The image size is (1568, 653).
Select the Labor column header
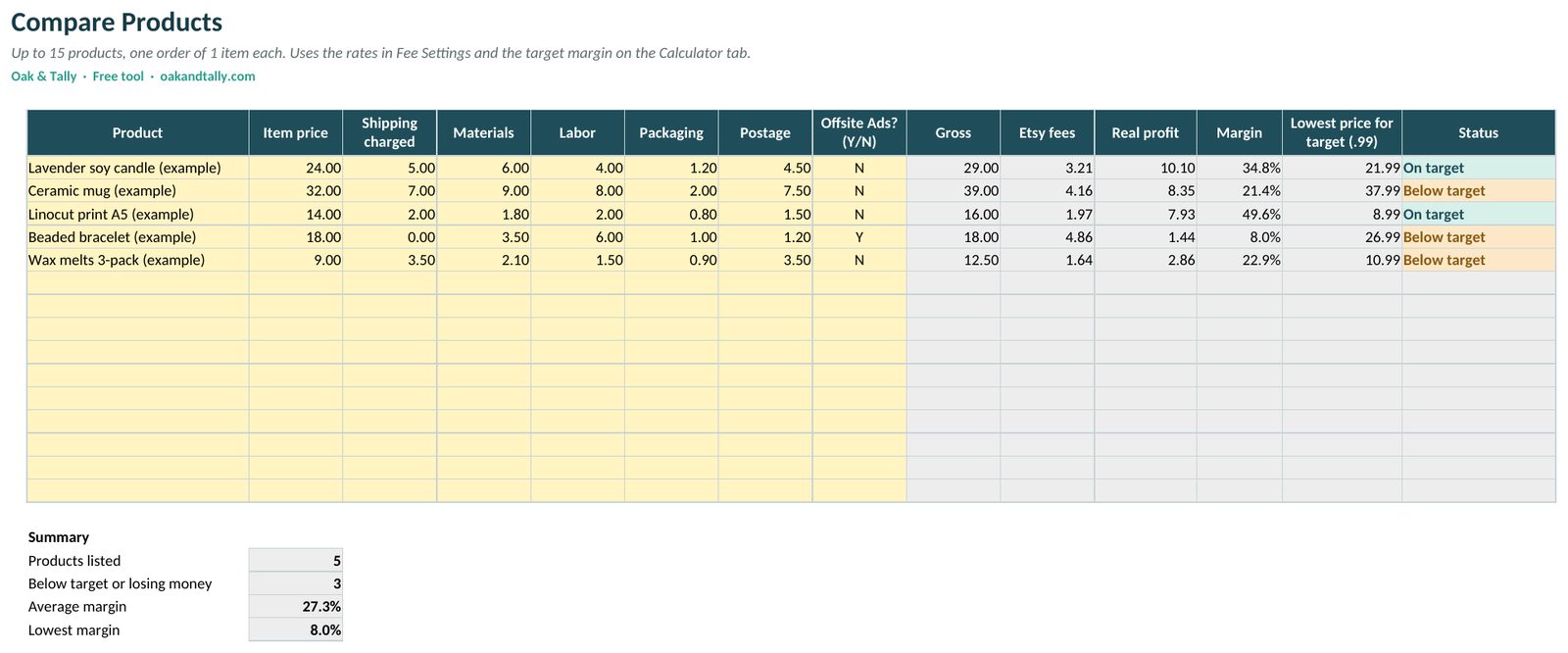click(x=577, y=132)
